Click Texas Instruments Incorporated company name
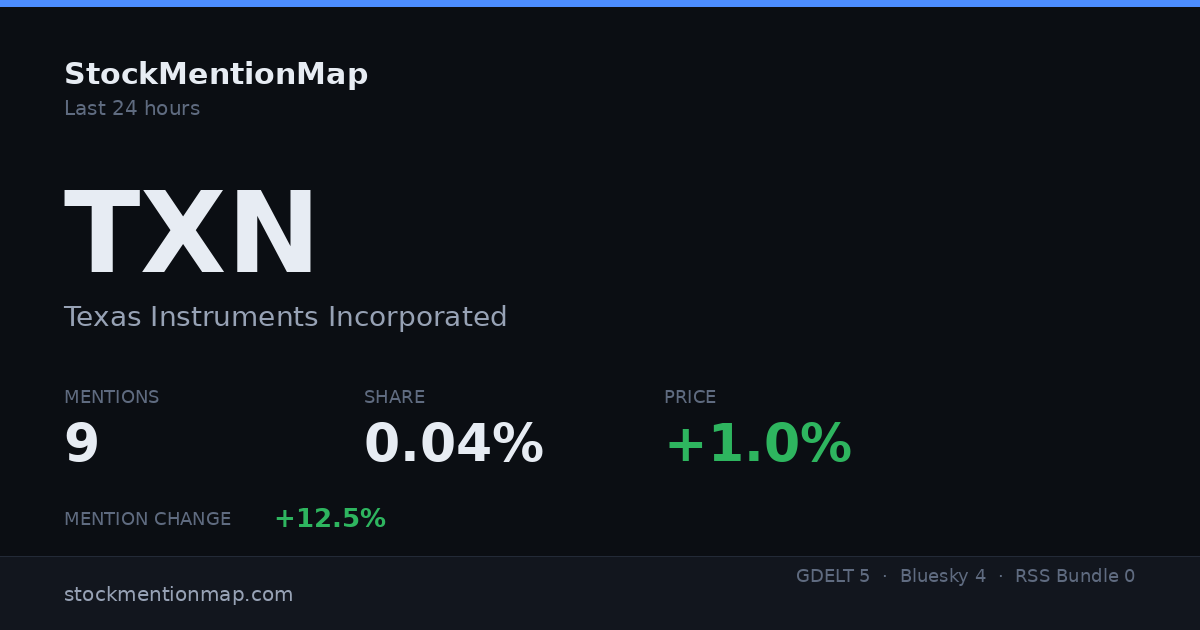This screenshot has width=1200, height=630. pos(285,317)
